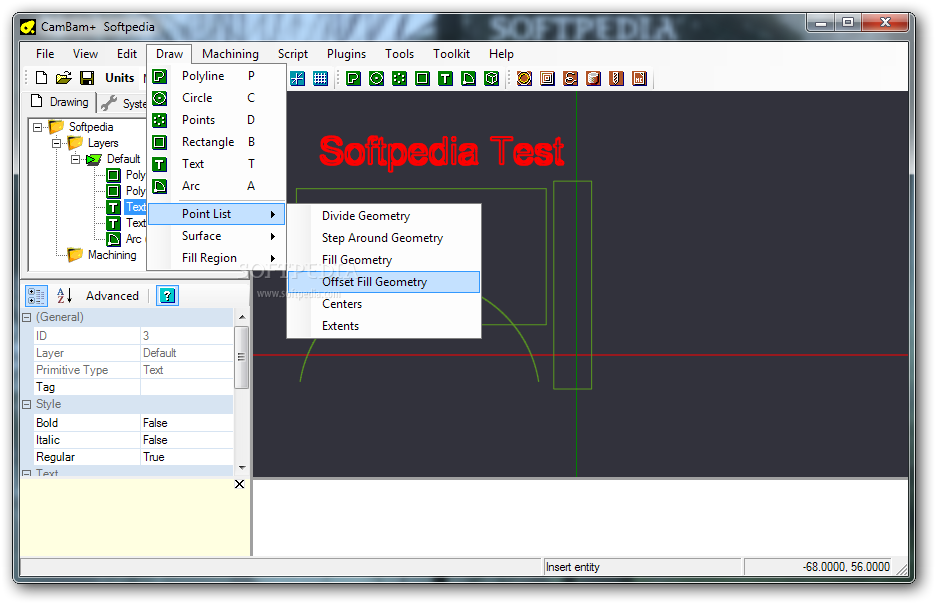936x604 pixels.
Task: Click the Pocket machining operation icon
Action: pyautogui.click(x=547, y=78)
